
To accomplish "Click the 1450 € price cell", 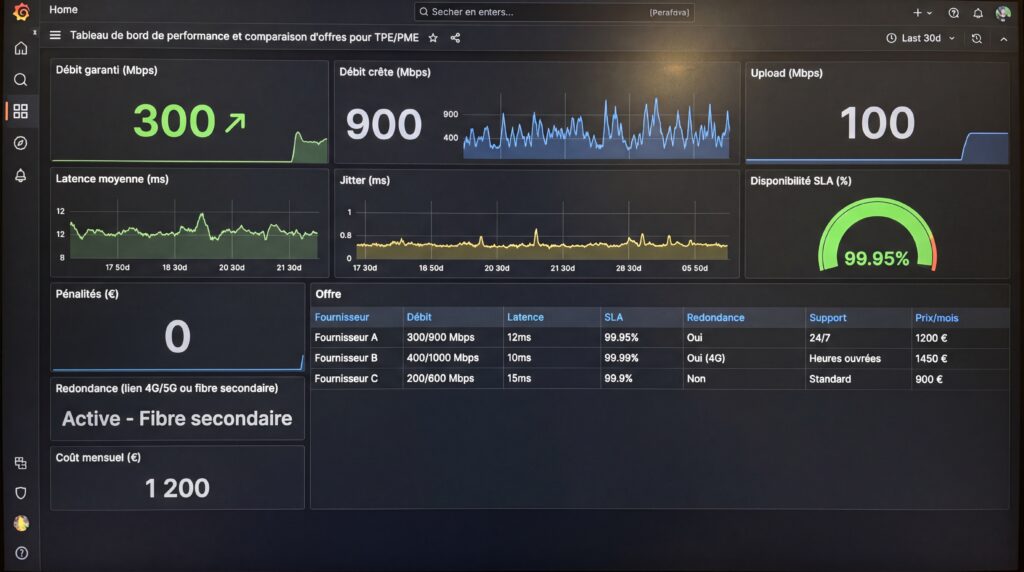I will pyautogui.click(x=931, y=358).
